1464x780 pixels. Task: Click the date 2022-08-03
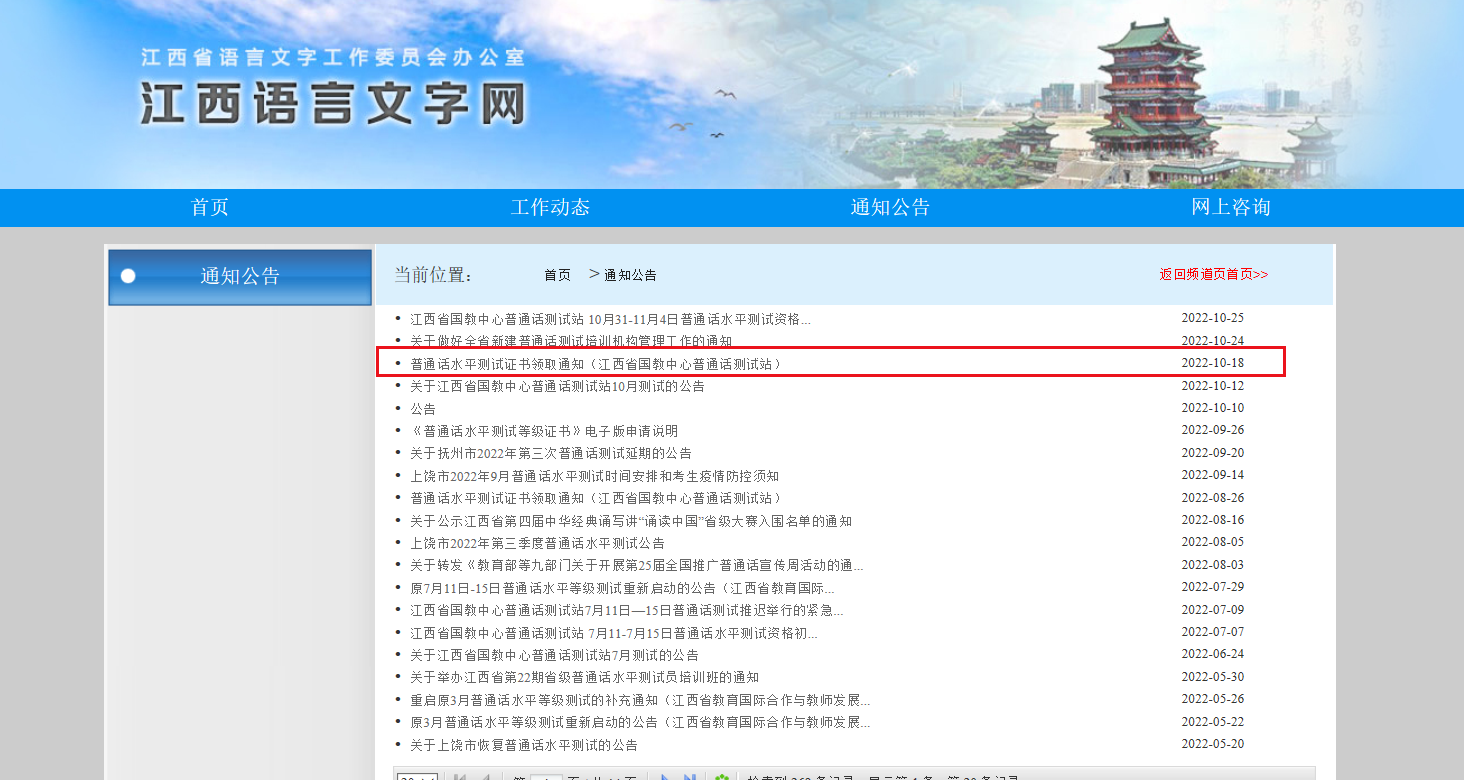(1212, 565)
